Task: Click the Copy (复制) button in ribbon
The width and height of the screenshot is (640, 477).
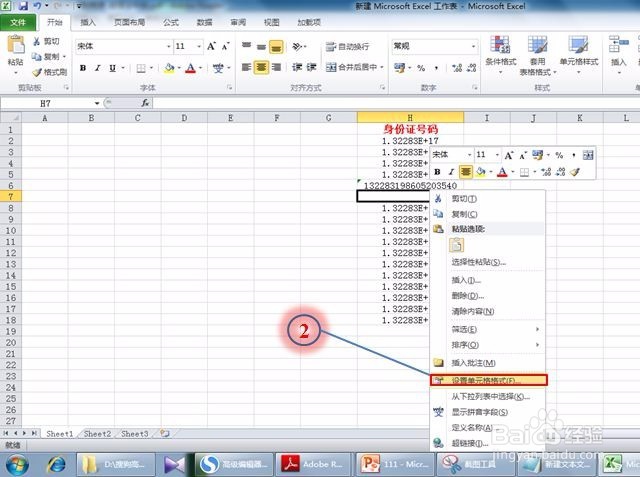Action: (48, 57)
